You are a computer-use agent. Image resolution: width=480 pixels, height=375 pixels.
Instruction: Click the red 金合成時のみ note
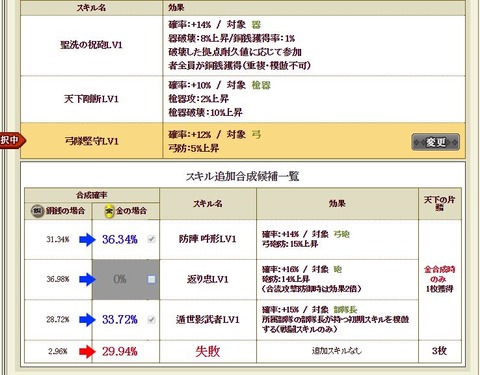439,274
